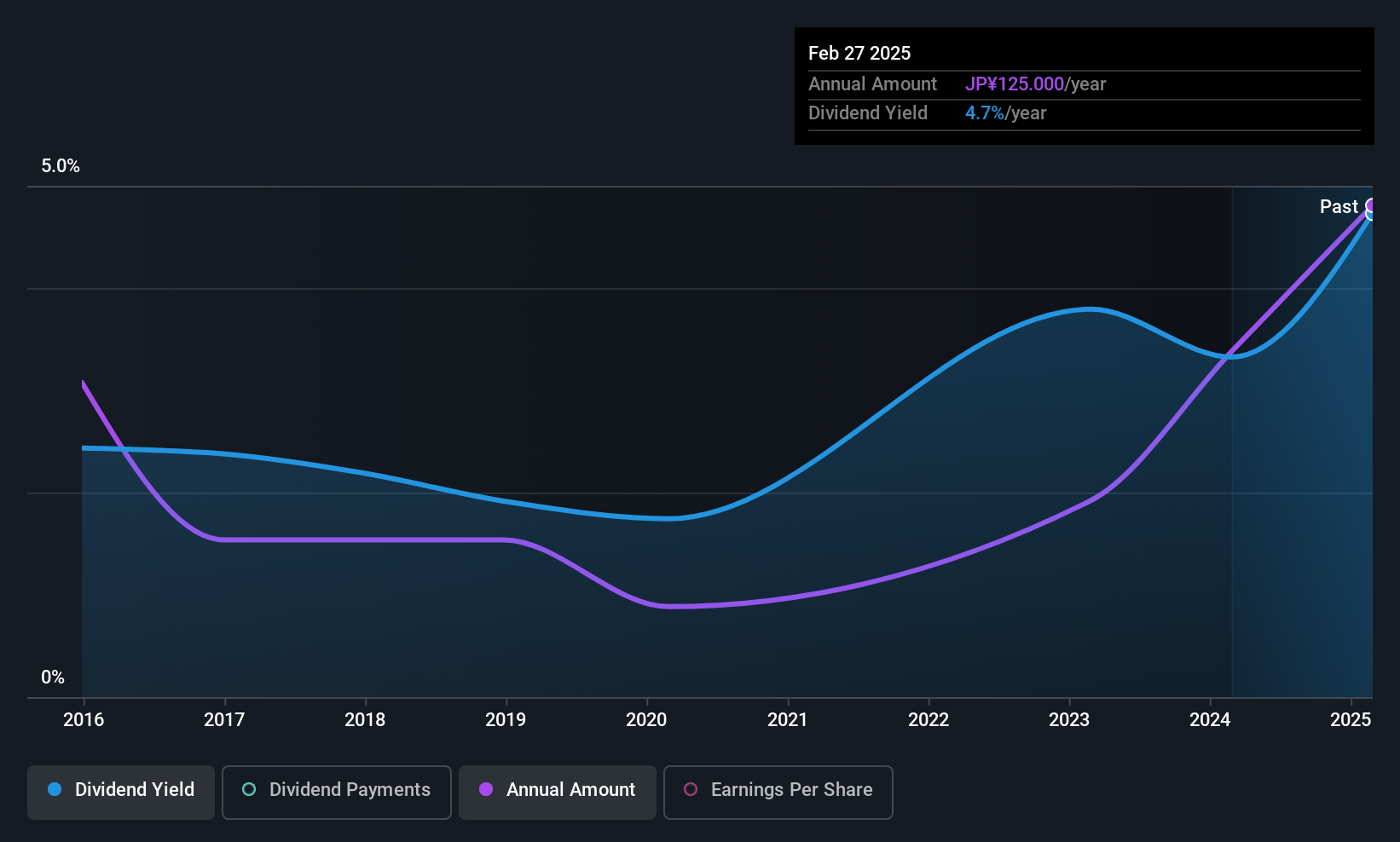Click the Feb 27 2025 tooltip date
1400x842 pixels.
click(x=859, y=53)
